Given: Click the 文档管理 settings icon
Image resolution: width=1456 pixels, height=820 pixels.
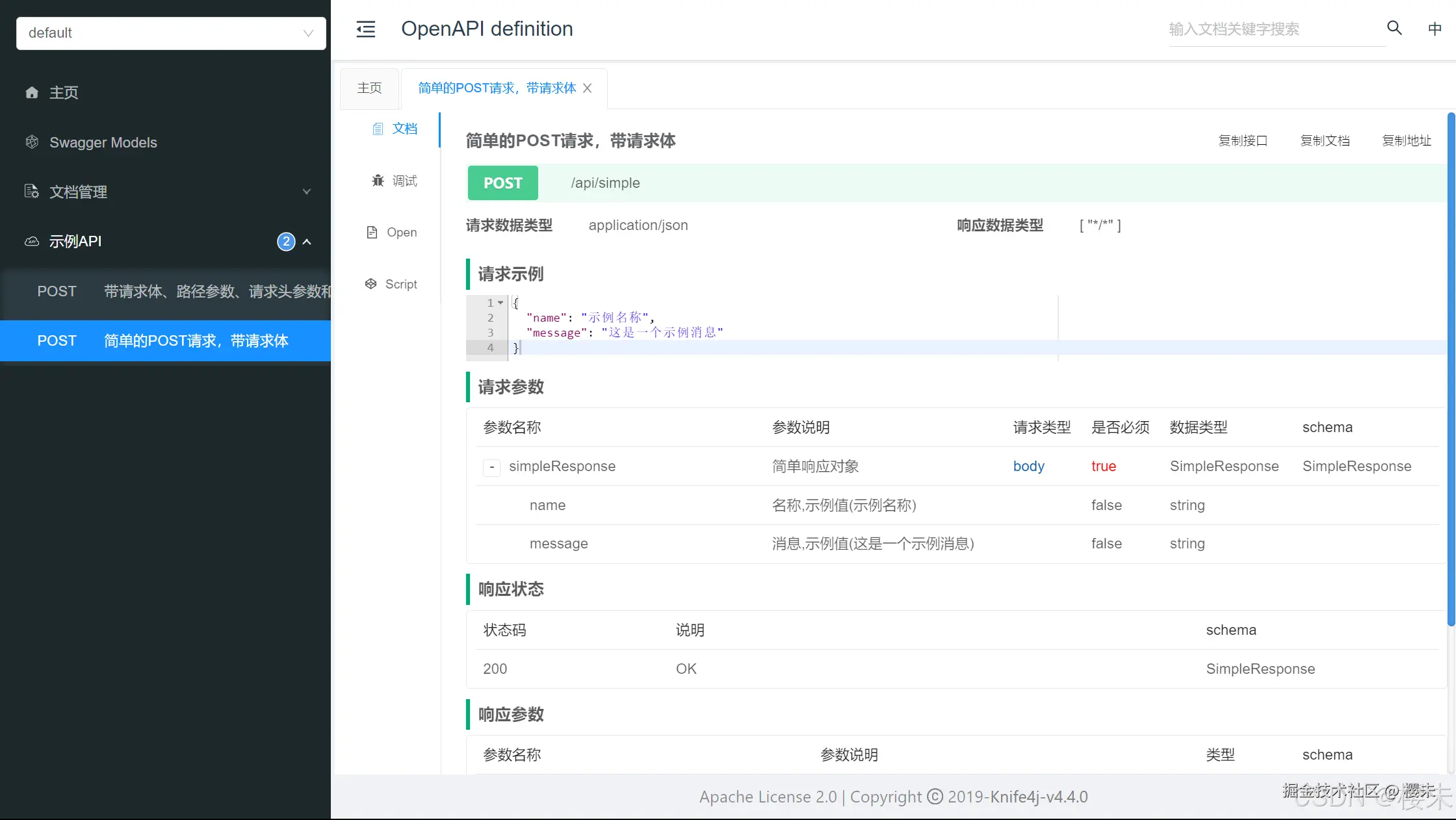Looking at the screenshot, I should click(x=31, y=191).
